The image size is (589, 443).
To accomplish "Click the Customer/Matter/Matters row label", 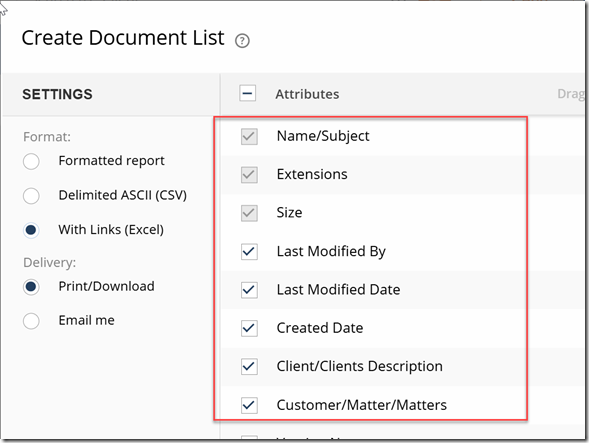I will click(362, 405).
